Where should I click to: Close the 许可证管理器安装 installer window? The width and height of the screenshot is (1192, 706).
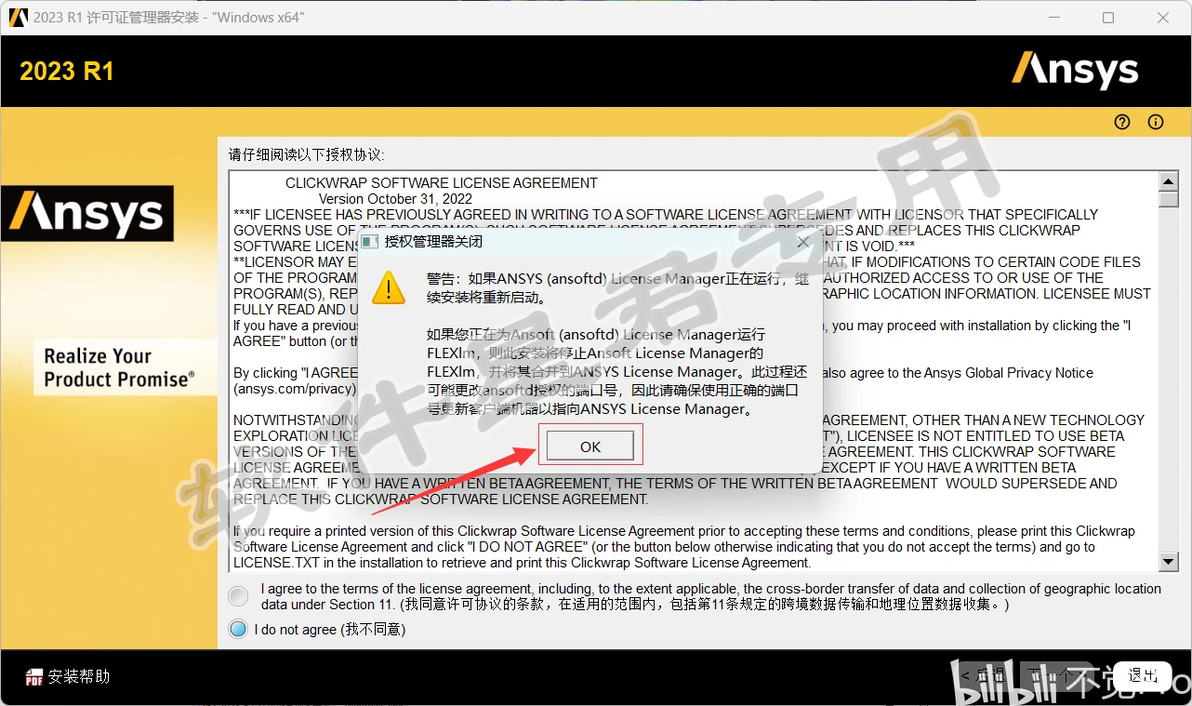click(1163, 17)
